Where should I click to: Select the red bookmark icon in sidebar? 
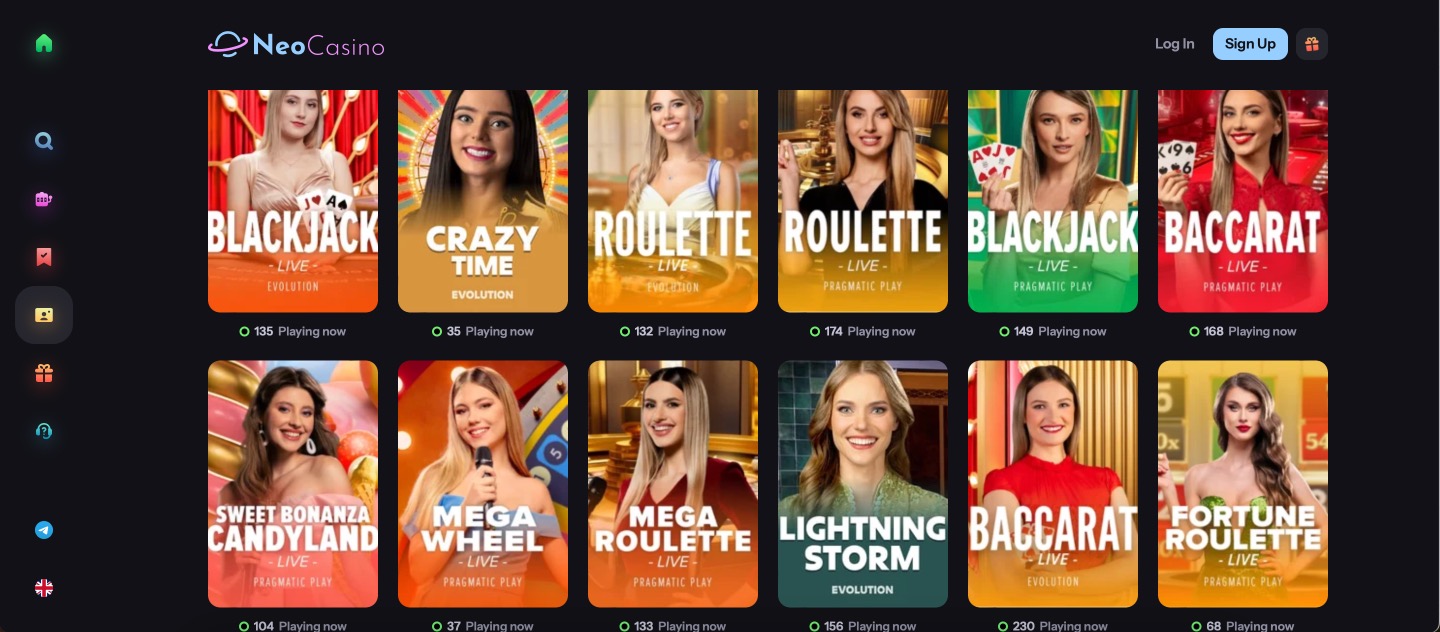pyautogui.click(x=44, y=257)
